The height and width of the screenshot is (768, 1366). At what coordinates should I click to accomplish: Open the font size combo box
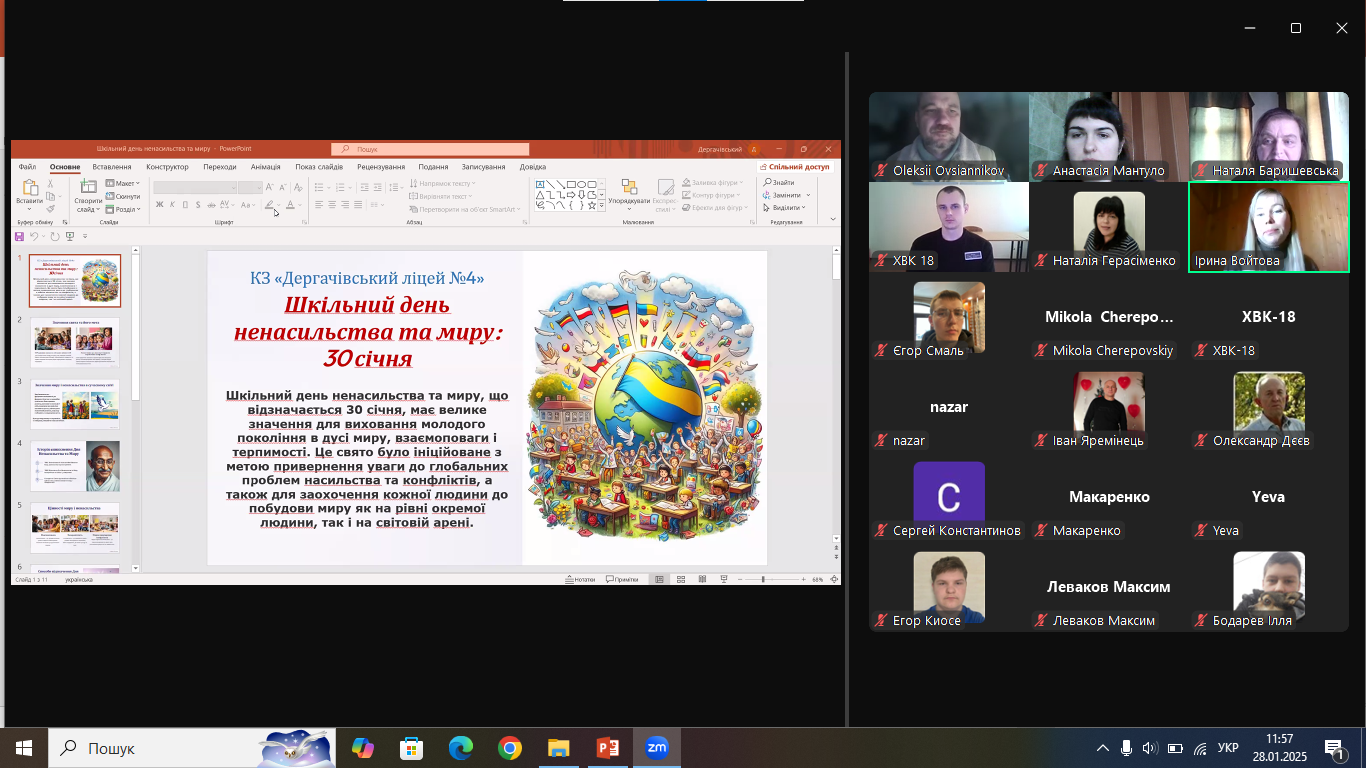(250, 187)
